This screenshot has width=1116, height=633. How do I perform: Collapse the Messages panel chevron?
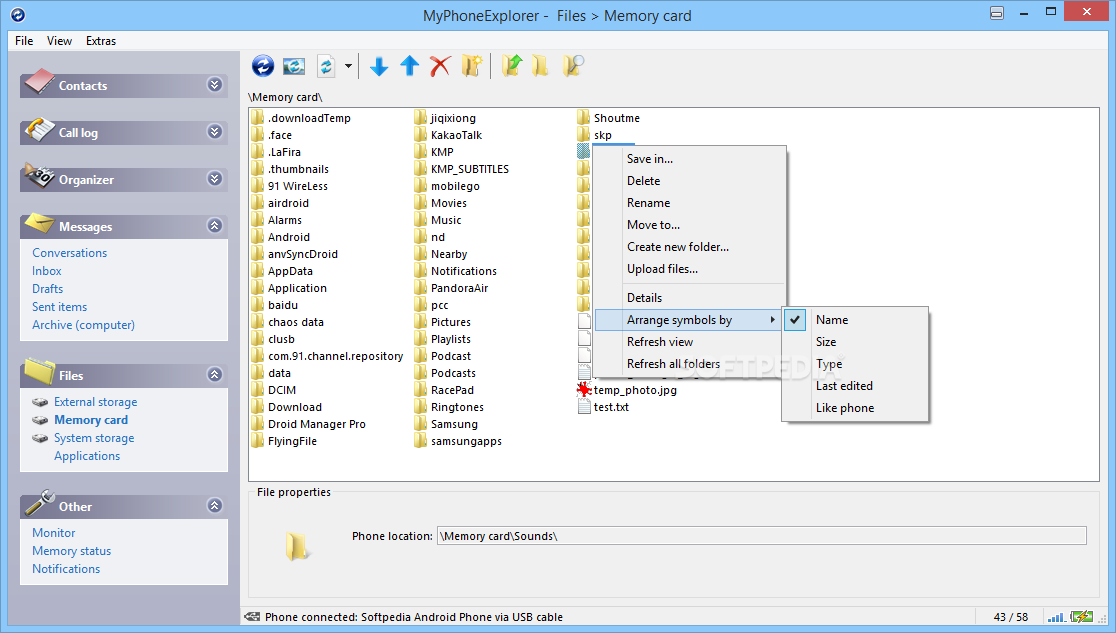[x=214, y=226]
